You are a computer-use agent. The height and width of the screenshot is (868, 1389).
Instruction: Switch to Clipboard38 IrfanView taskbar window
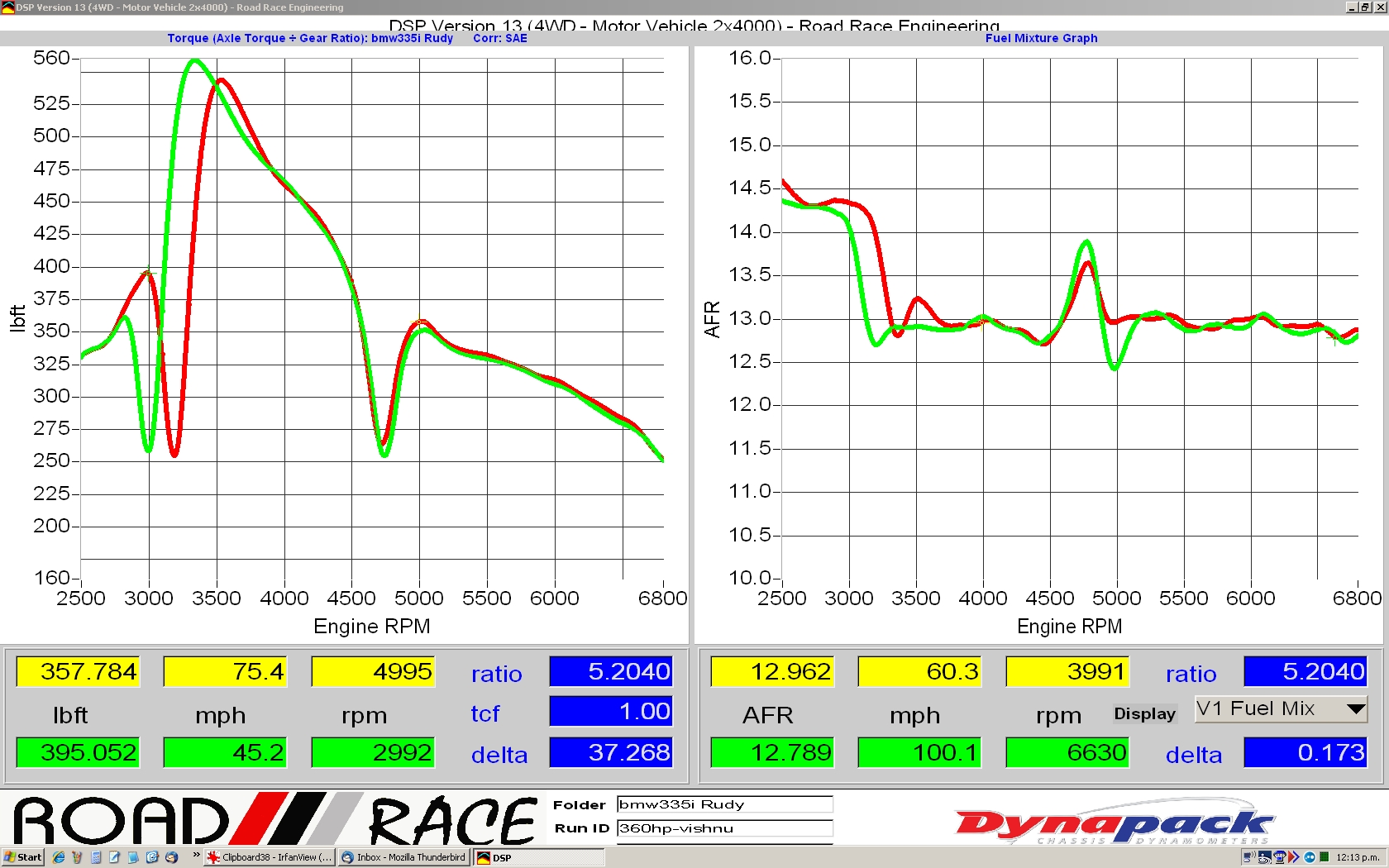point(270,857)
